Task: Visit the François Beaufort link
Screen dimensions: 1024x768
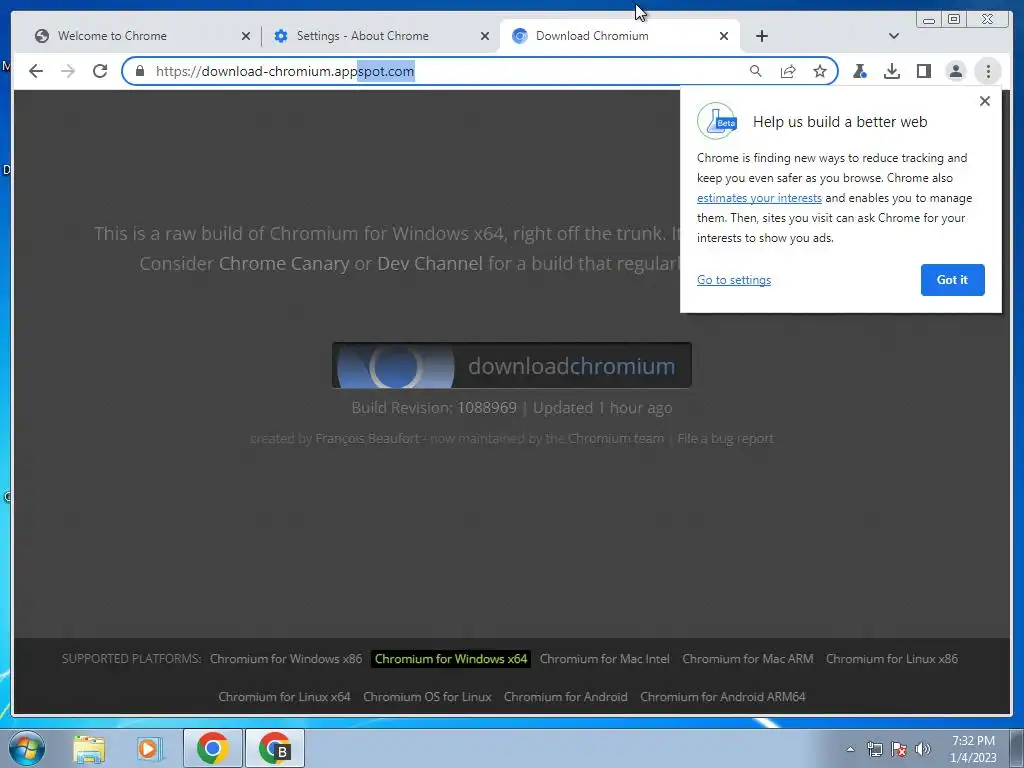Action: pos(367,439)
